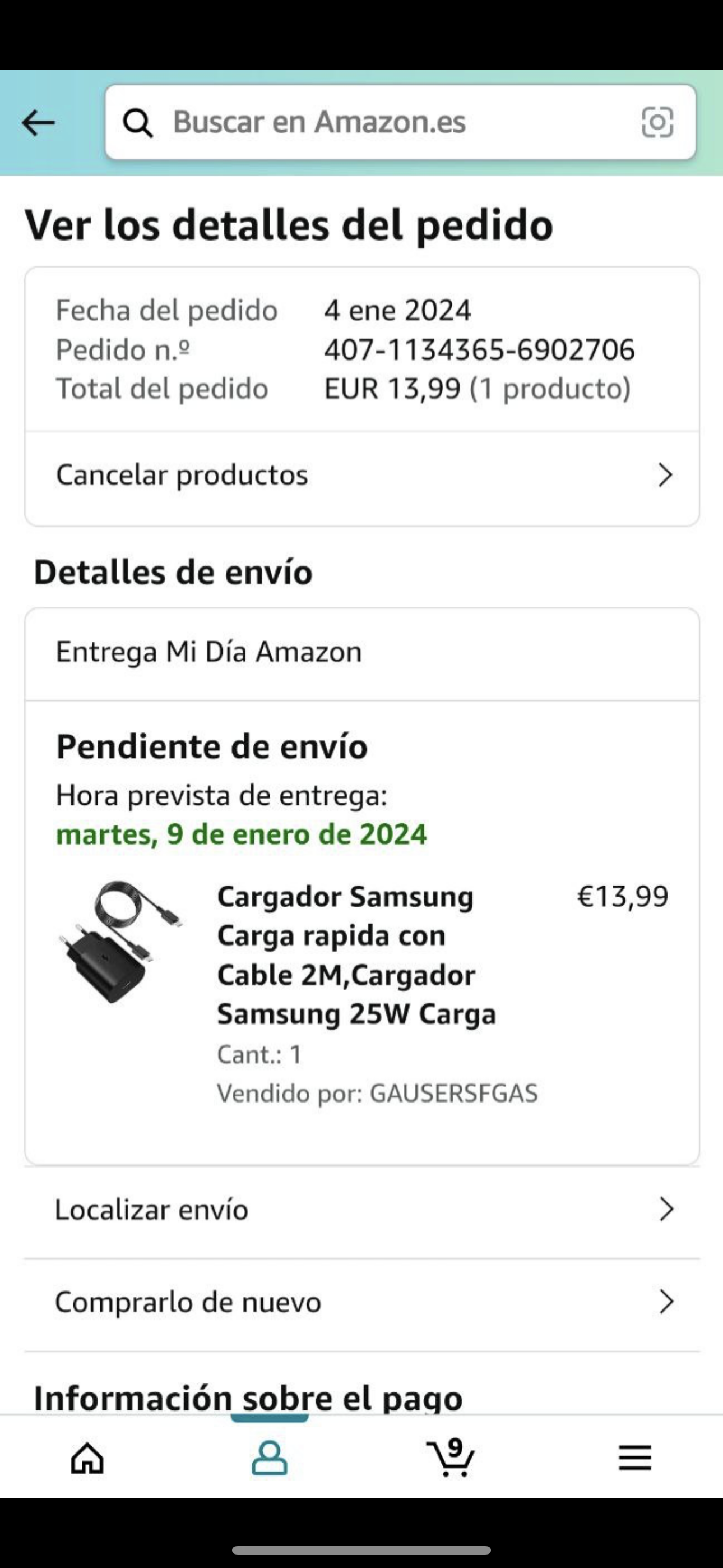Tap the back arrow icon
Viewport: 723px width, 1568px height.
coord(38,123)
